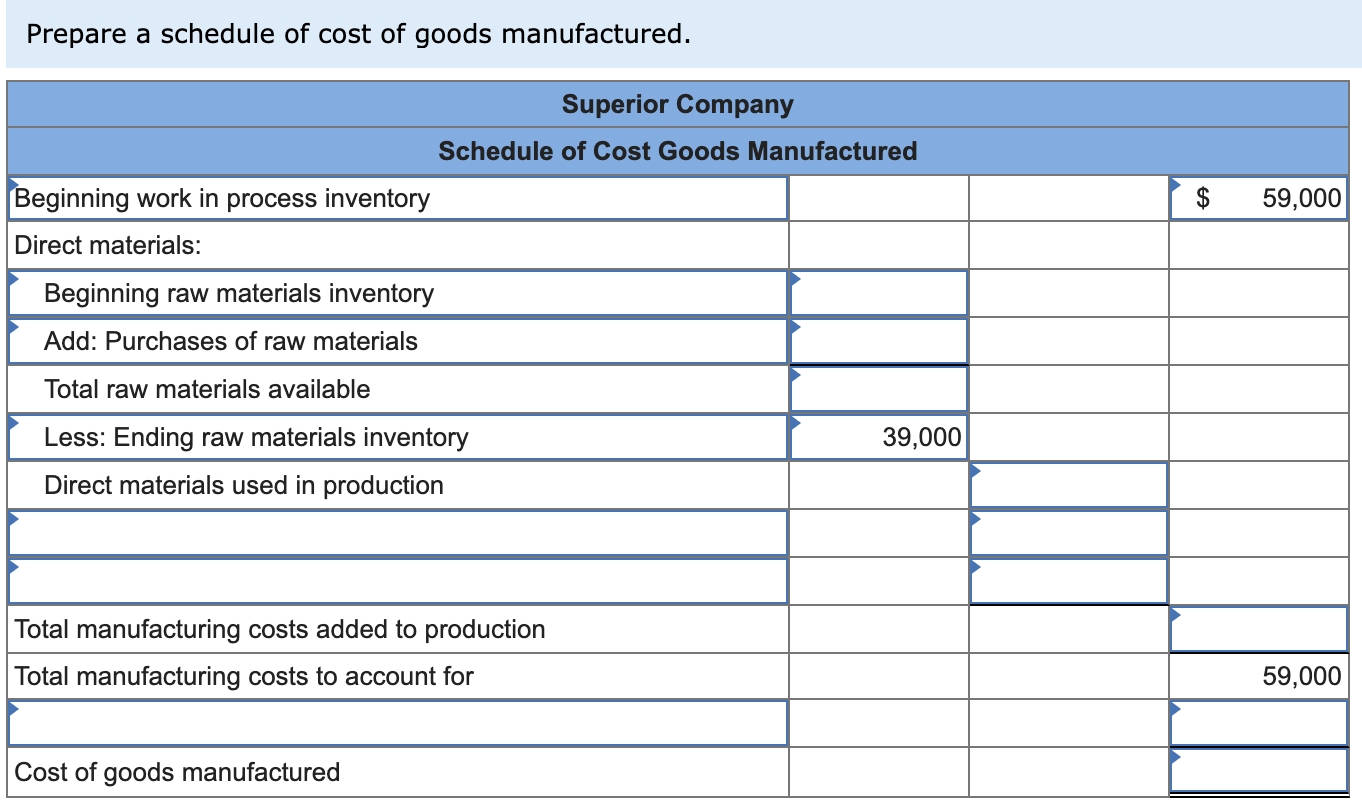Viewport: 1362px width, 812px height.
Task: Select the amount field beside the second blank label row
Action: 1069,581
